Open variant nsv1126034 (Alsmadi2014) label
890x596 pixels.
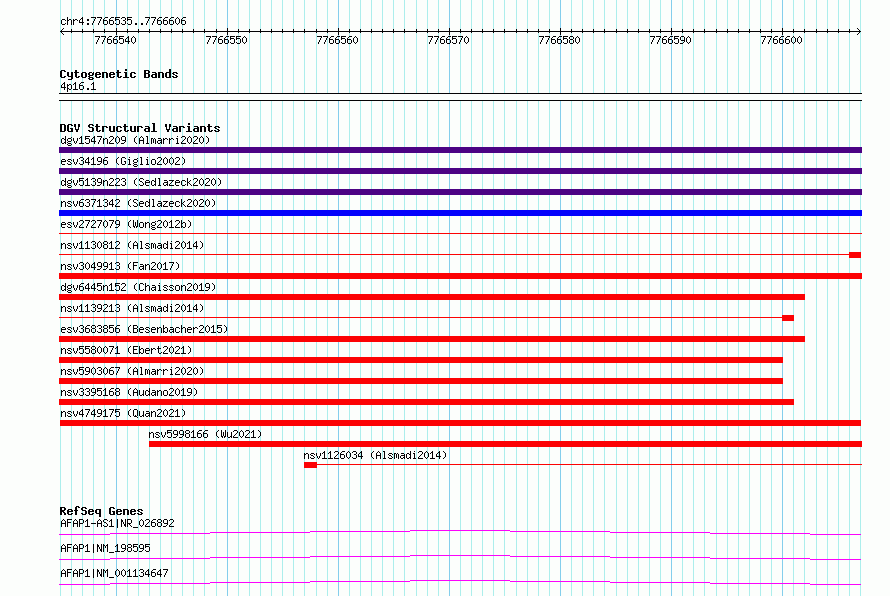375,455
